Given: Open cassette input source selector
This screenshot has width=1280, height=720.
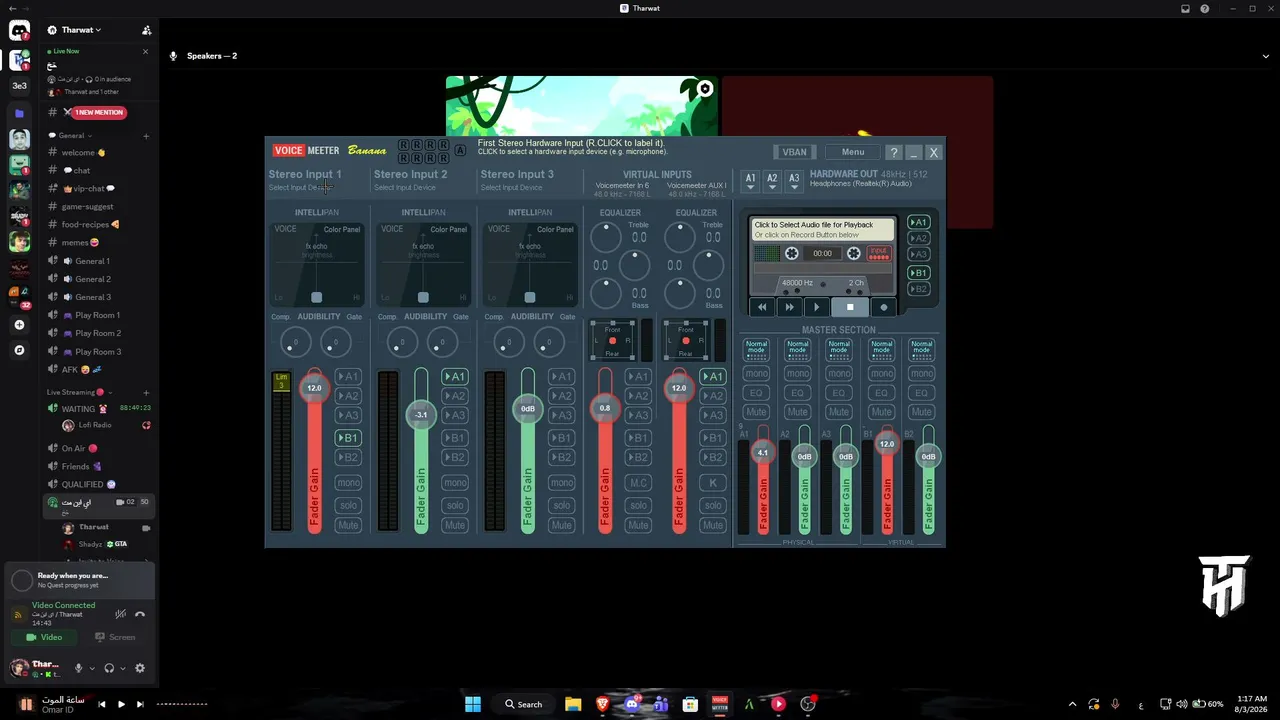Looking at the screenshot, I should [878, 254].
